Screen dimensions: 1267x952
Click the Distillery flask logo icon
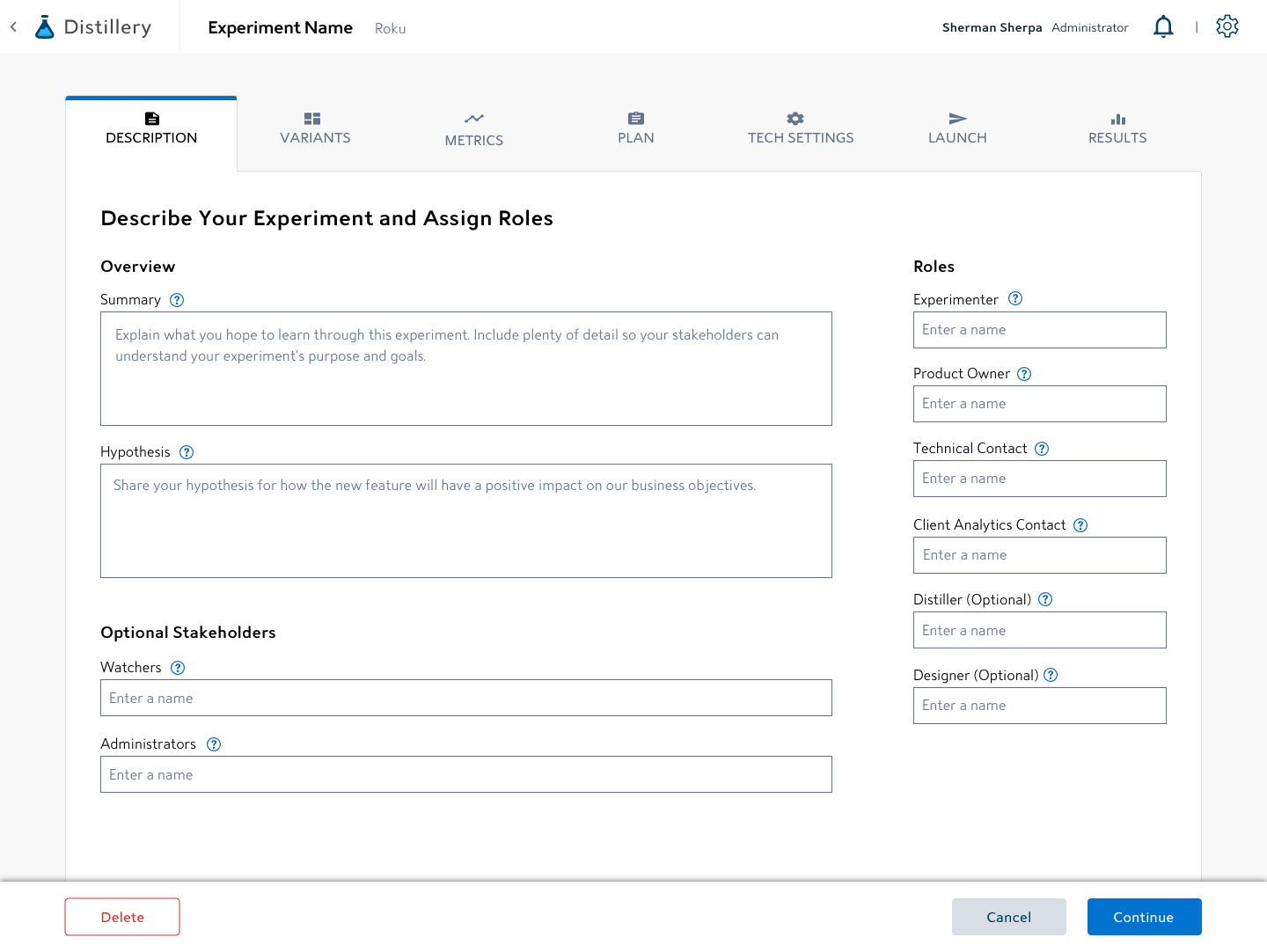pos(44,27)
